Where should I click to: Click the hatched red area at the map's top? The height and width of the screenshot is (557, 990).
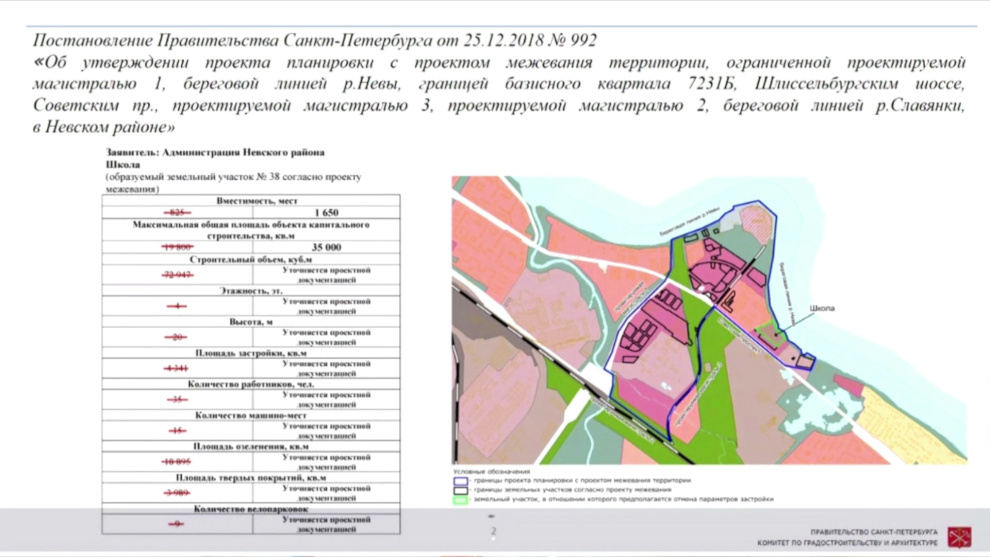[x=756, y=222]
